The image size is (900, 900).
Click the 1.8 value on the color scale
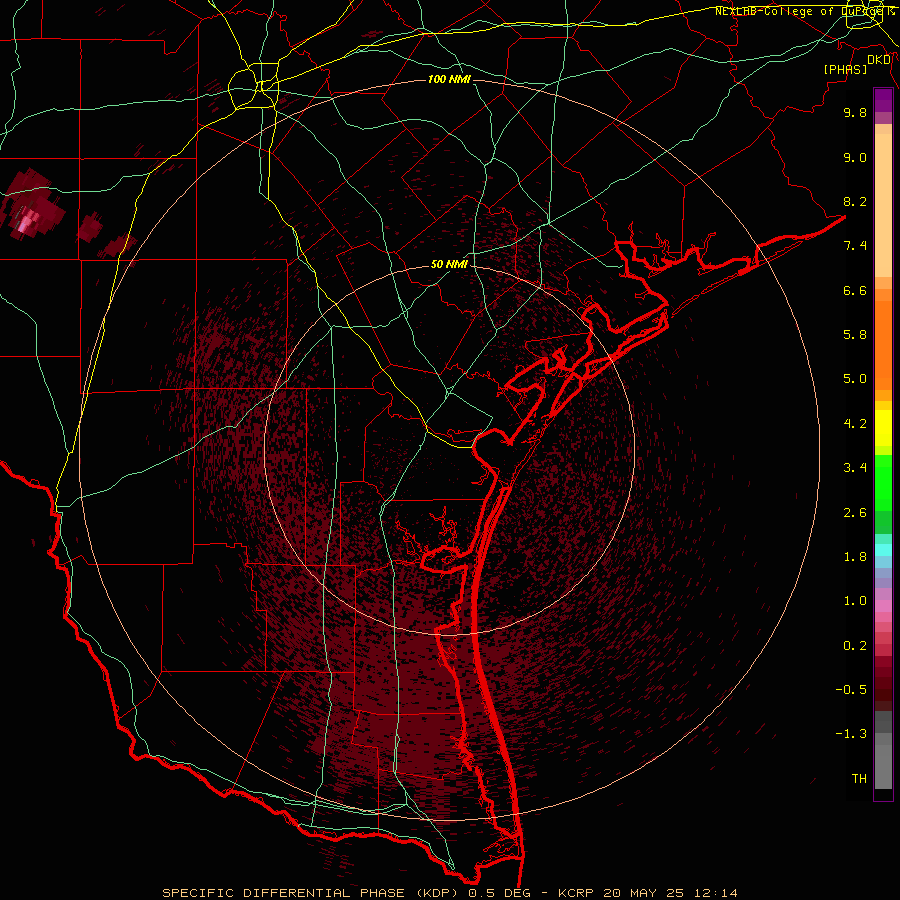855,557
